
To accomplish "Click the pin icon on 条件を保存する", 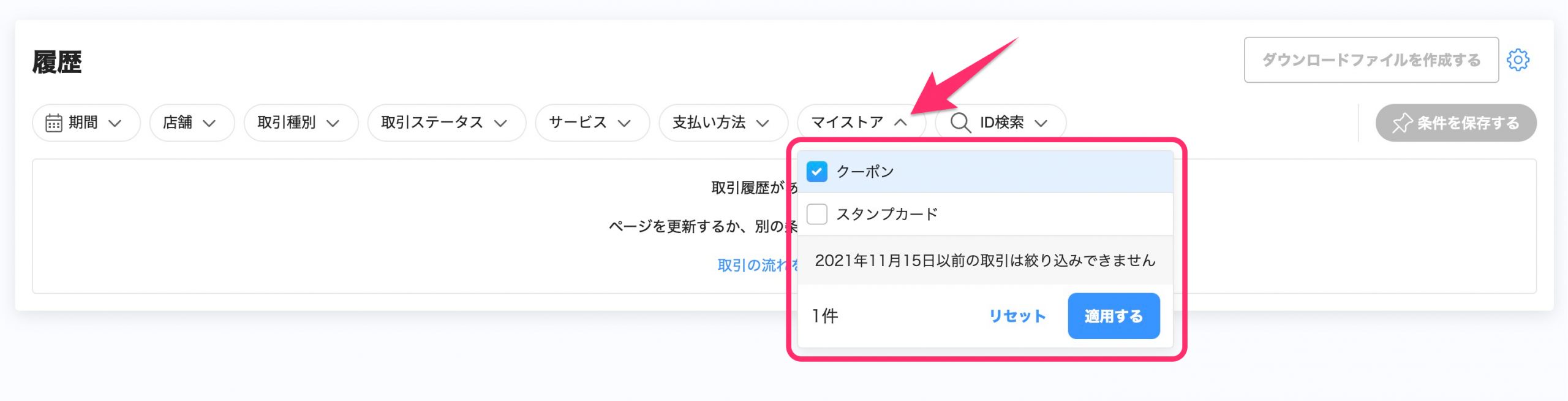I will [x=1403, y=122].
